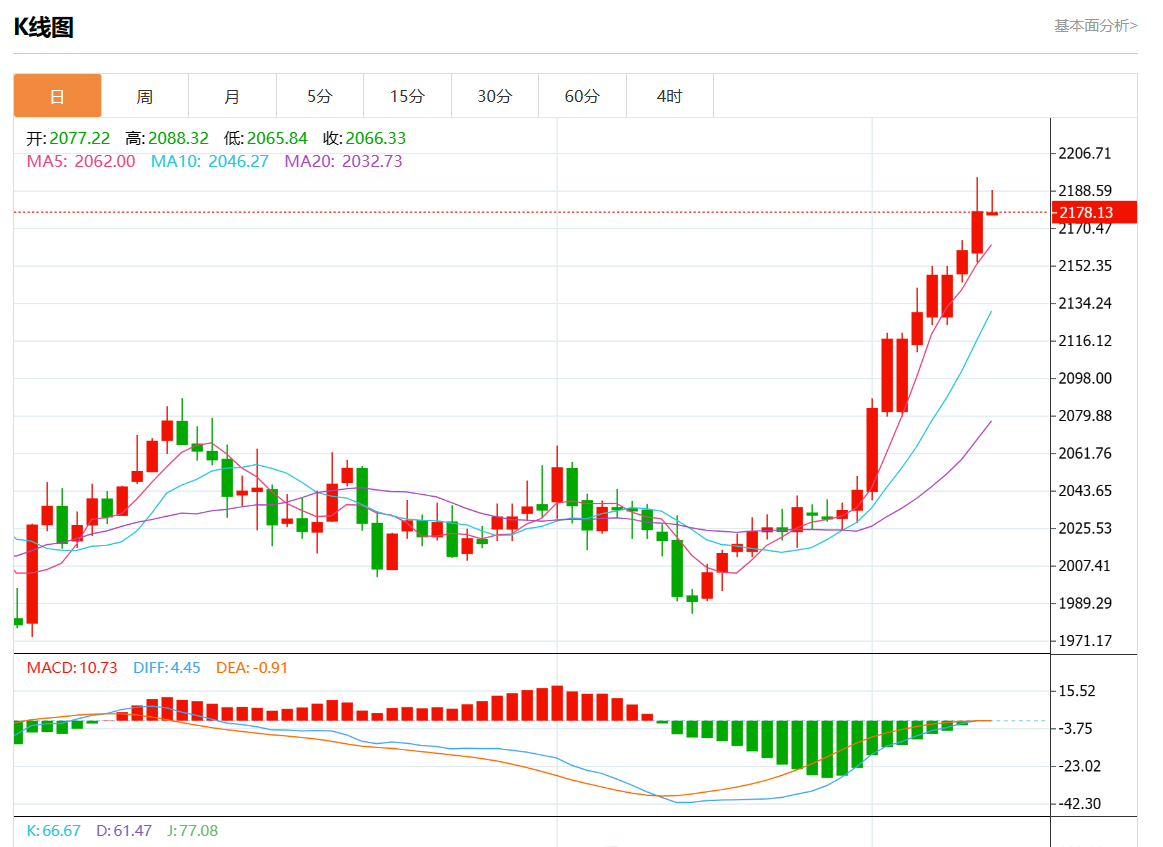
Task: Click the 2043.65 price axis label
Action: coord(1085,491)
